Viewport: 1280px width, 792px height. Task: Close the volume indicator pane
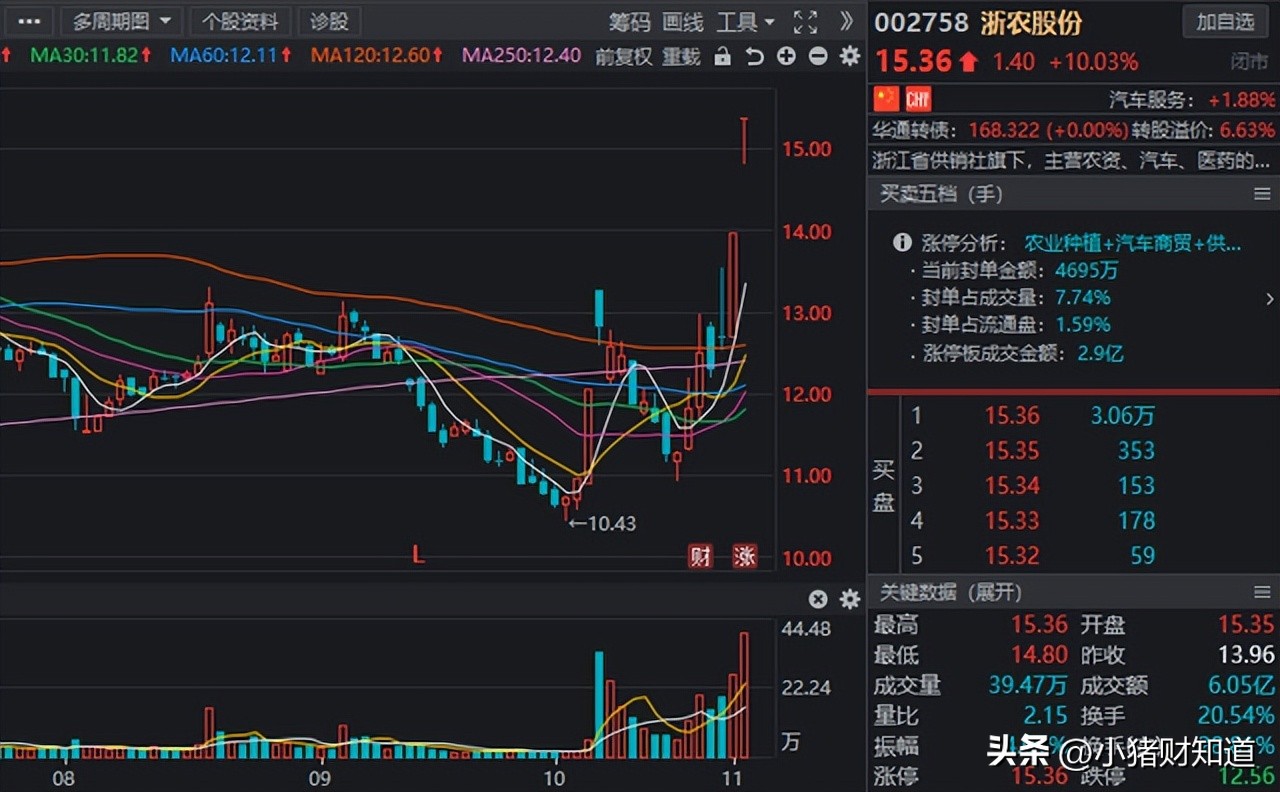(x=818, y=599)
